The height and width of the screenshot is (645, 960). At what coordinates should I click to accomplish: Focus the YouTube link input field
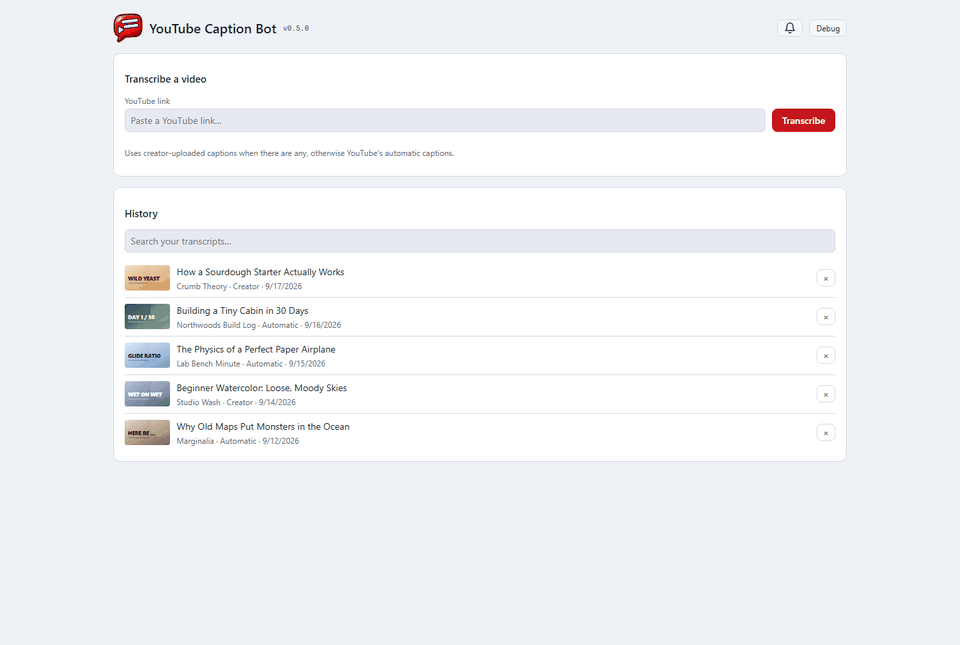(x=444, y=121)
